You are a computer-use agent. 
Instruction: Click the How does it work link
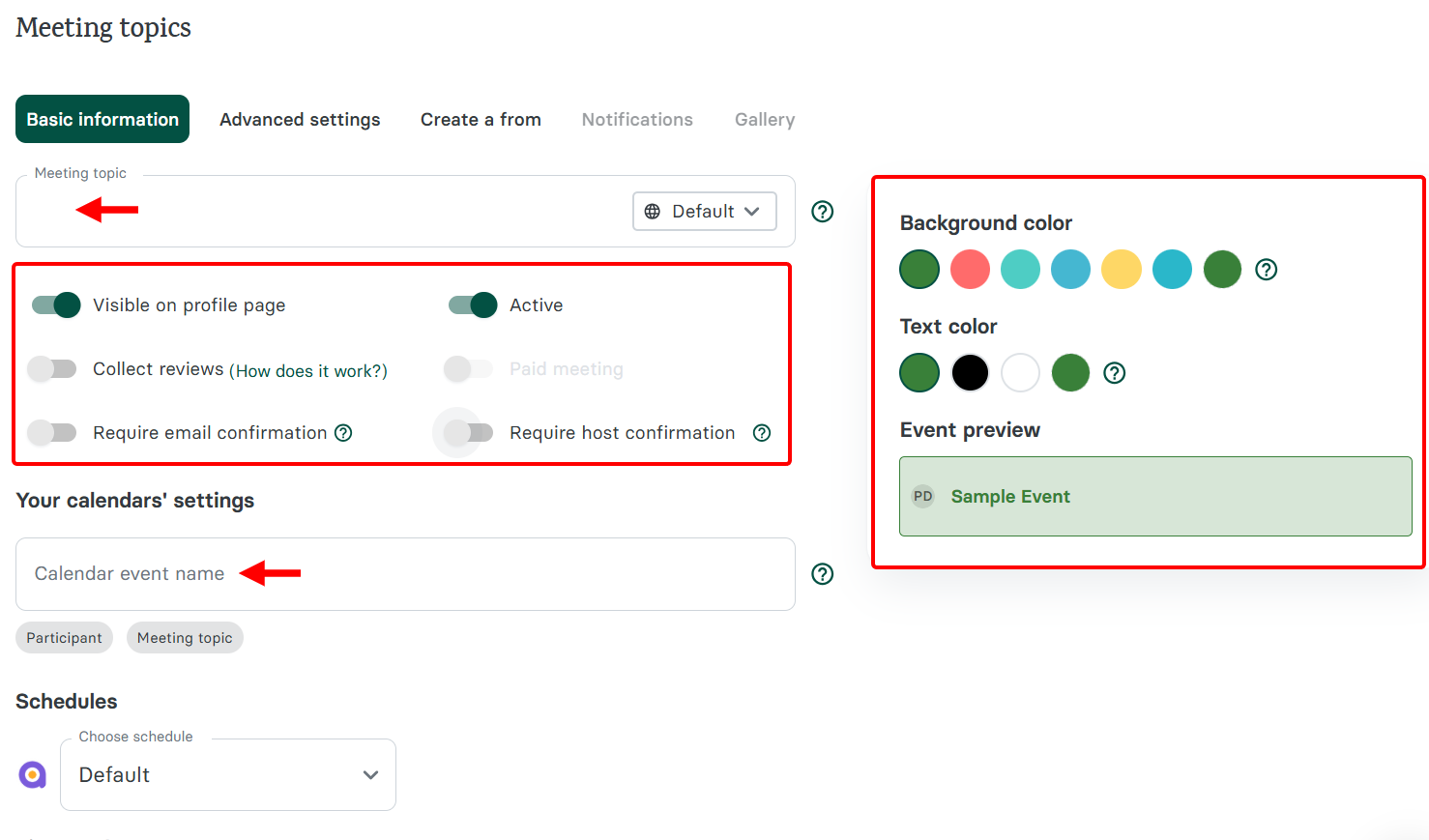pos(309,370)
